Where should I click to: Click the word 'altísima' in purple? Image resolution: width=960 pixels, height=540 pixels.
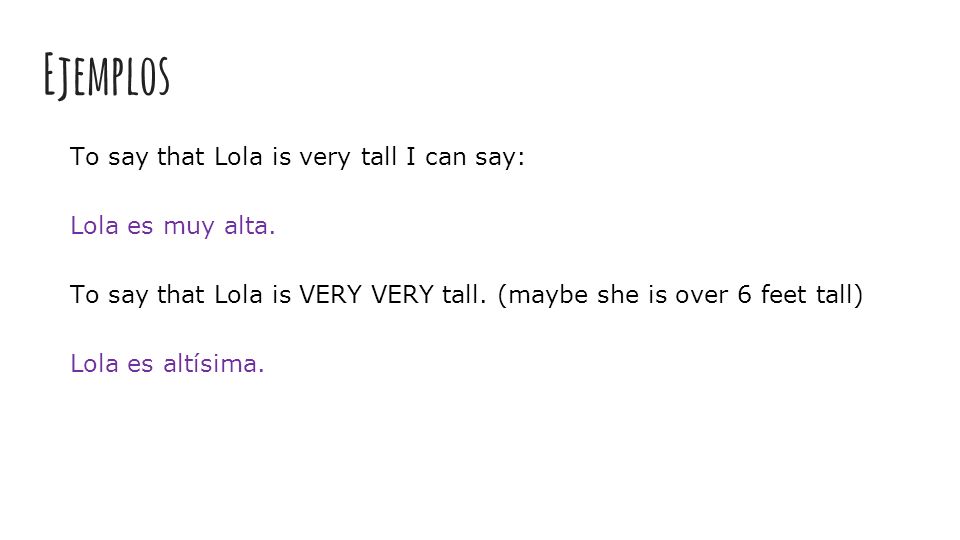tap(214, 364)
